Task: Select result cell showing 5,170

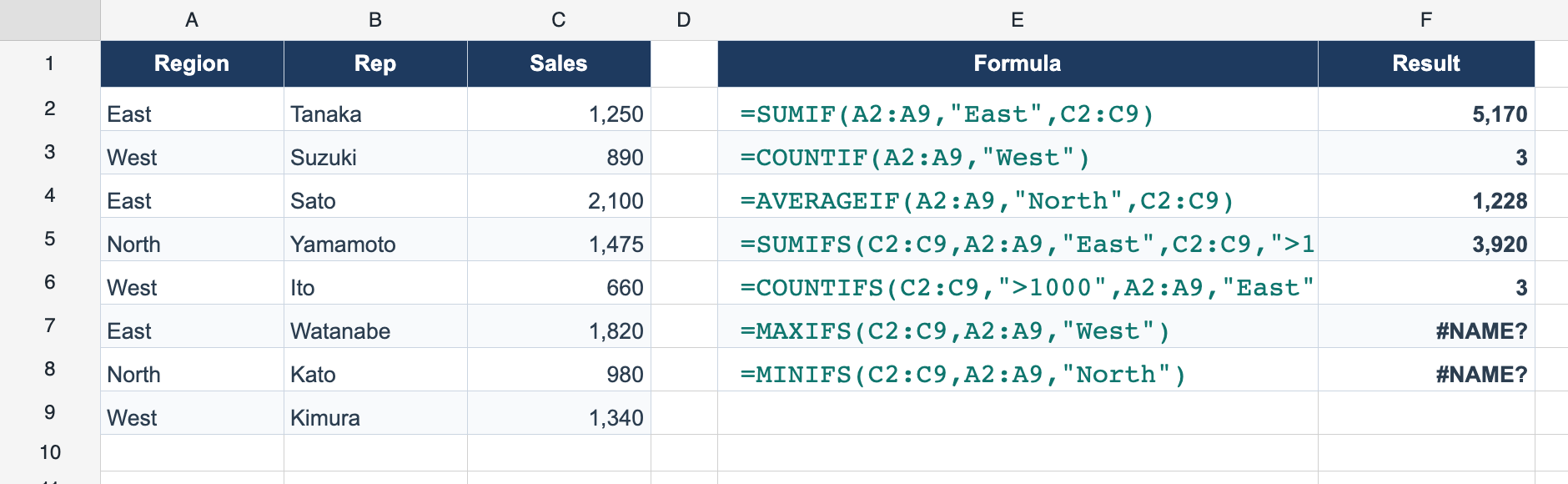Action: coord(1426,109)
